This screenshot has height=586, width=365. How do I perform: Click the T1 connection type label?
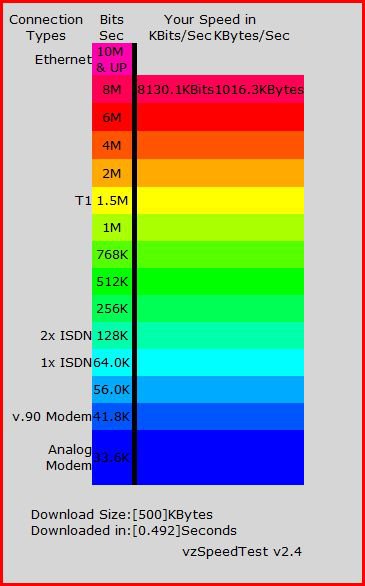click(83, 201)
